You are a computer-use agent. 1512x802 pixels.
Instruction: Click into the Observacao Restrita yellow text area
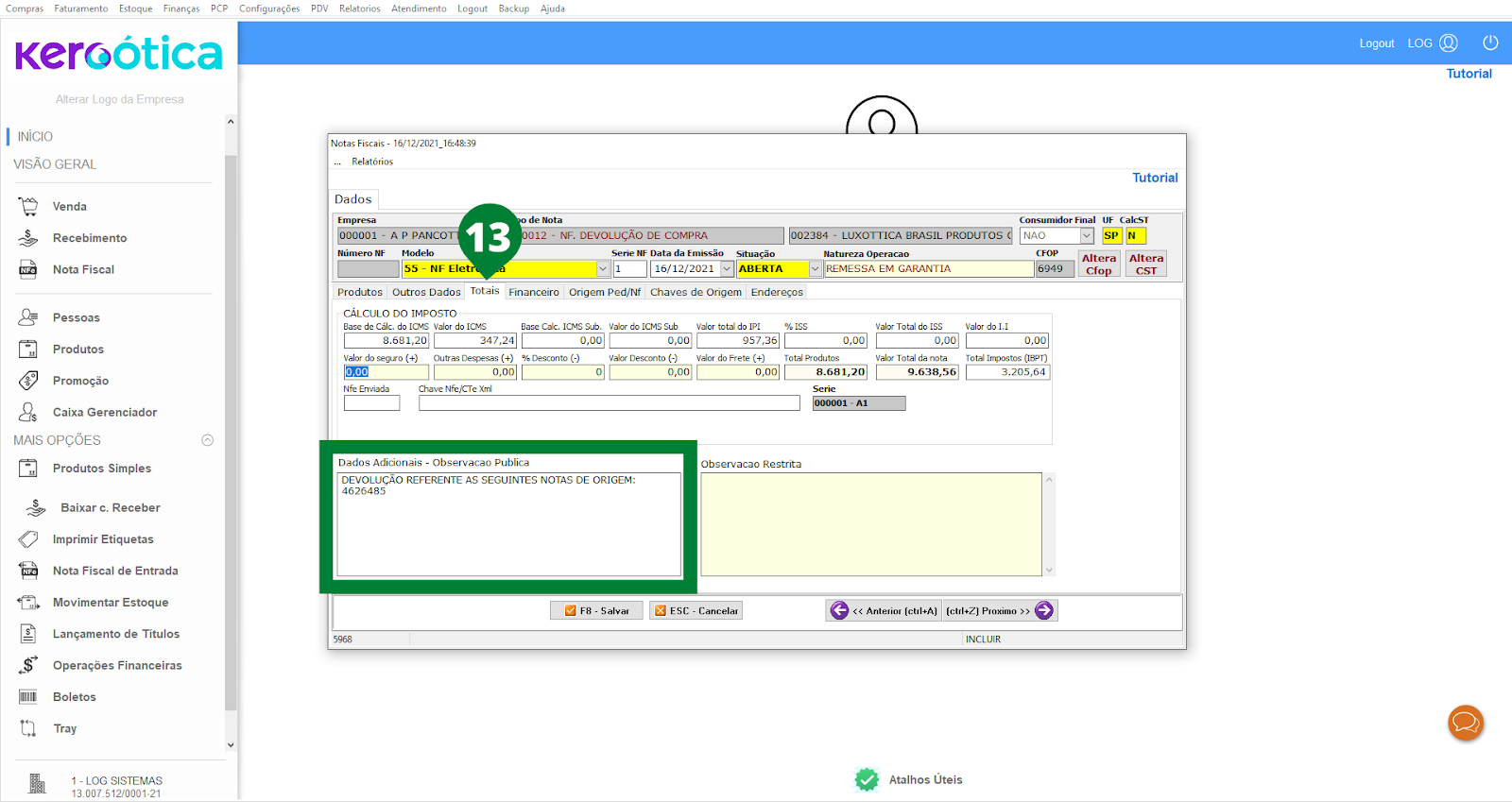[871, 524]
